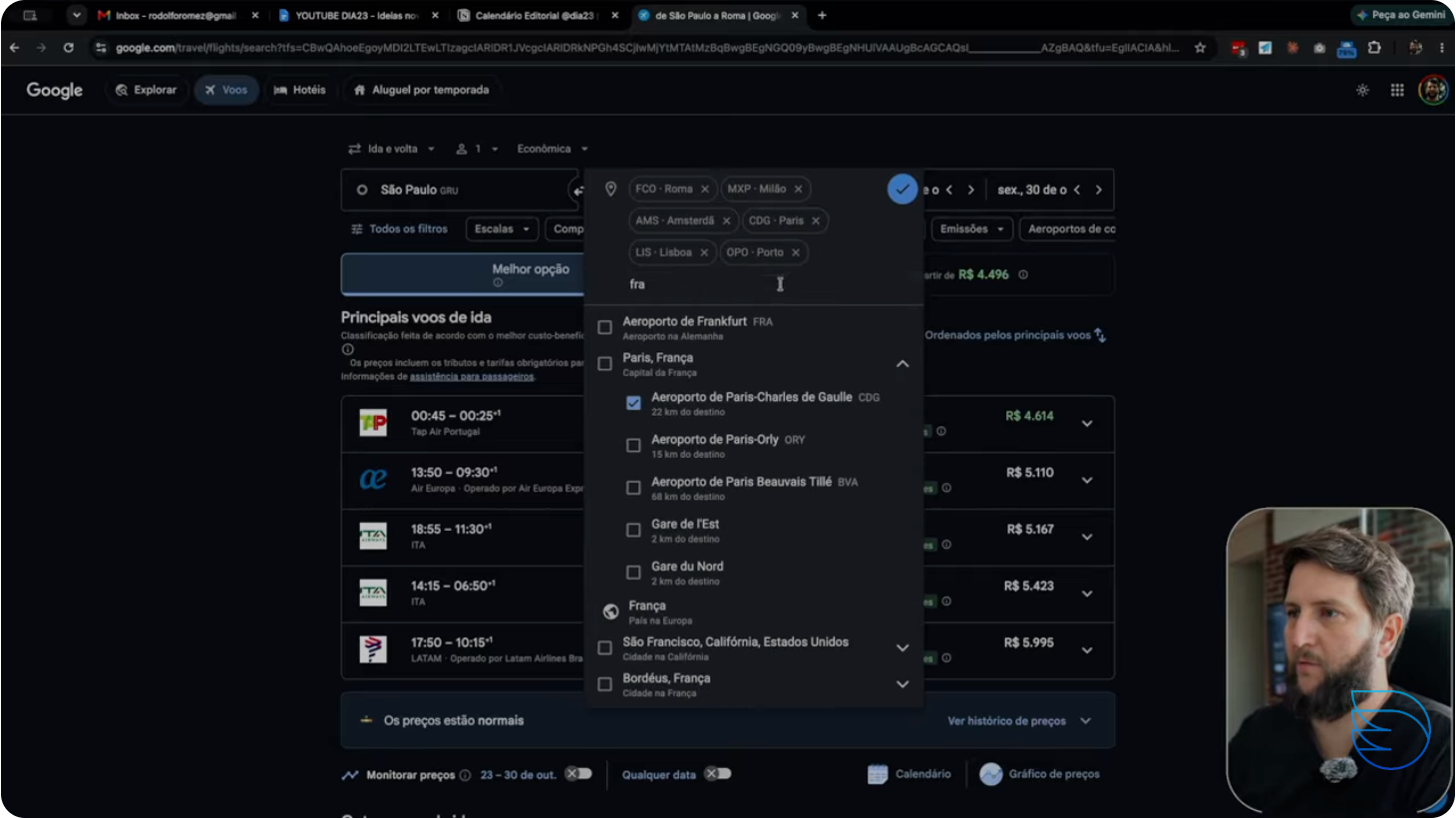The image size is (1456, 818).
Task: Remove the FCO Roma destination chip
Action: point(705,190)
